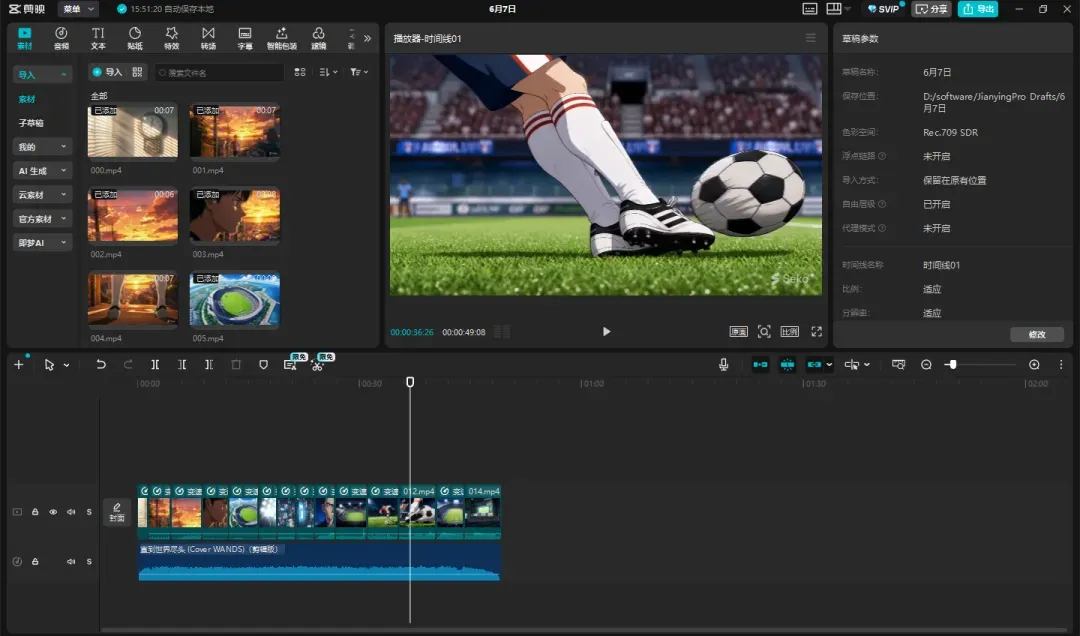Click the smart scissors tool with 限免 badge

pyautogui.click(x=317, y=365)
